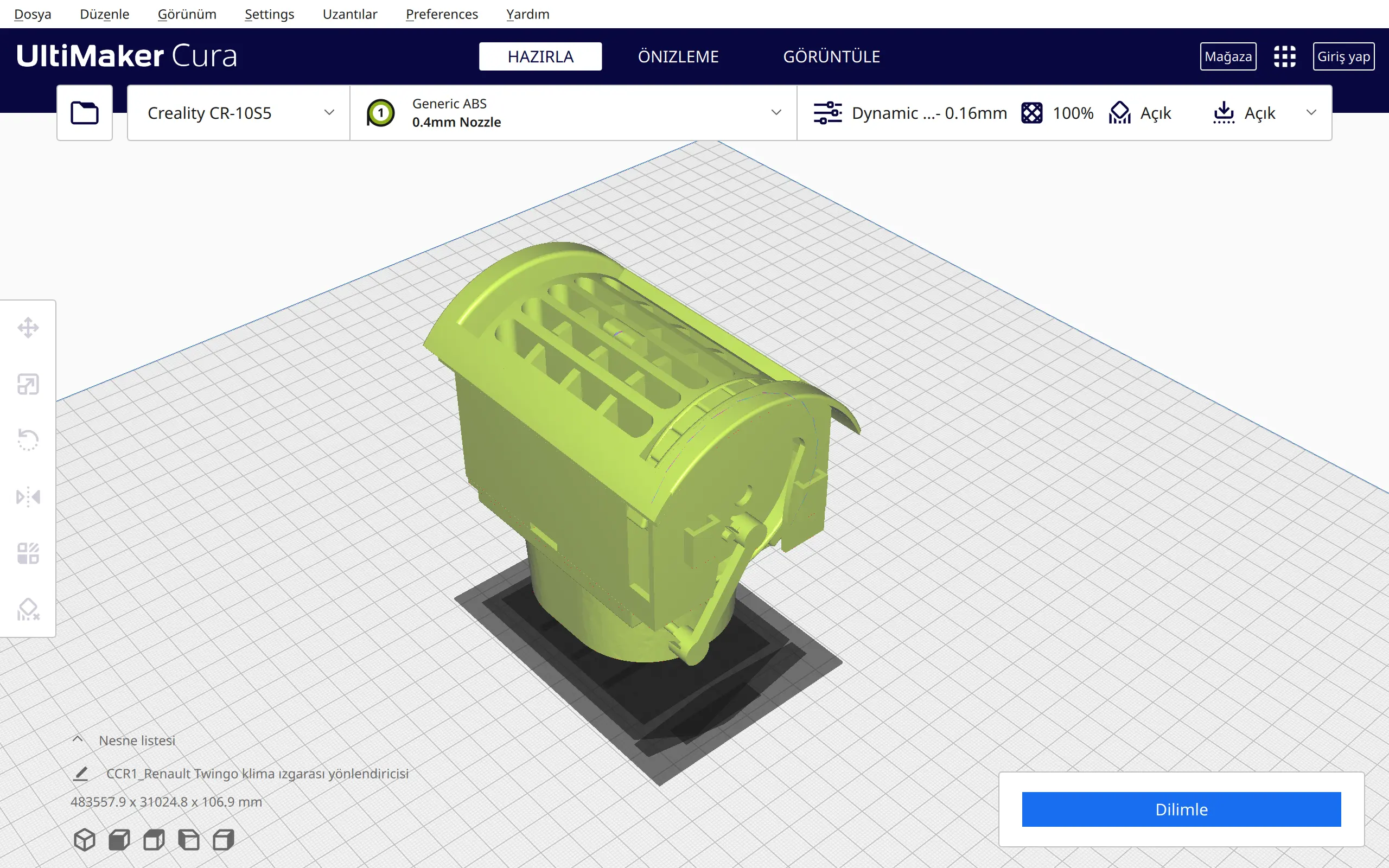Select the Move tool
Viewport: 1389px width, 868px height.
click(x=28, y=328)
